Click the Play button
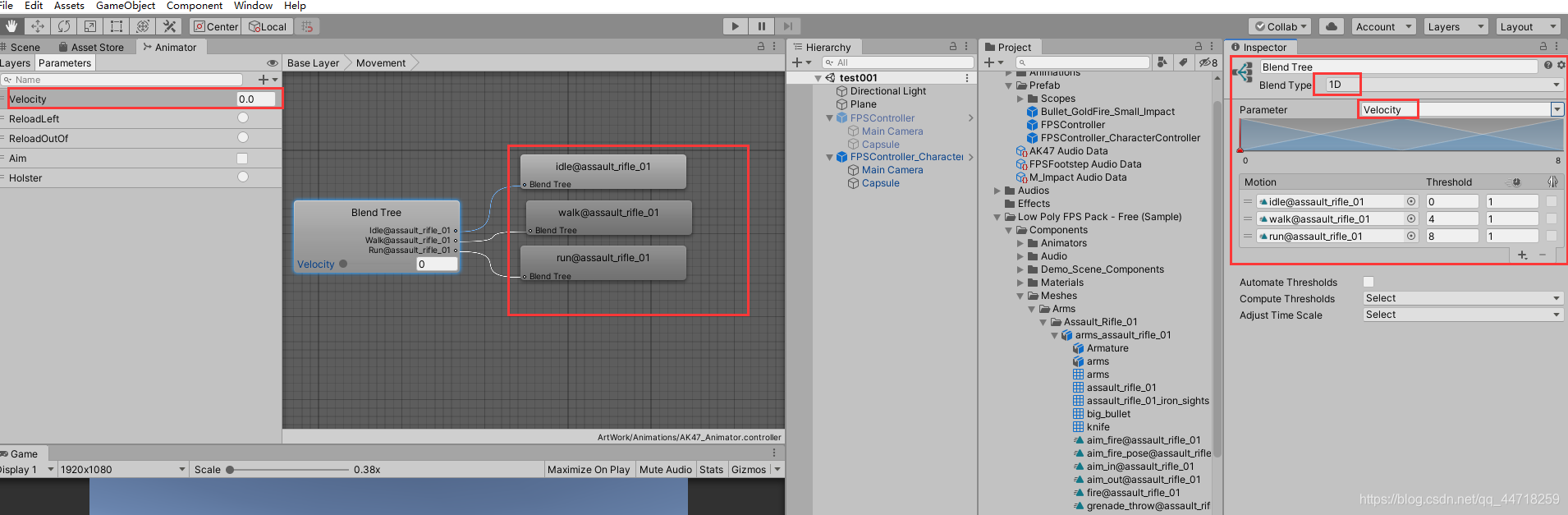The height and width of the screenshot is (515, 1568). click(736, 26)
